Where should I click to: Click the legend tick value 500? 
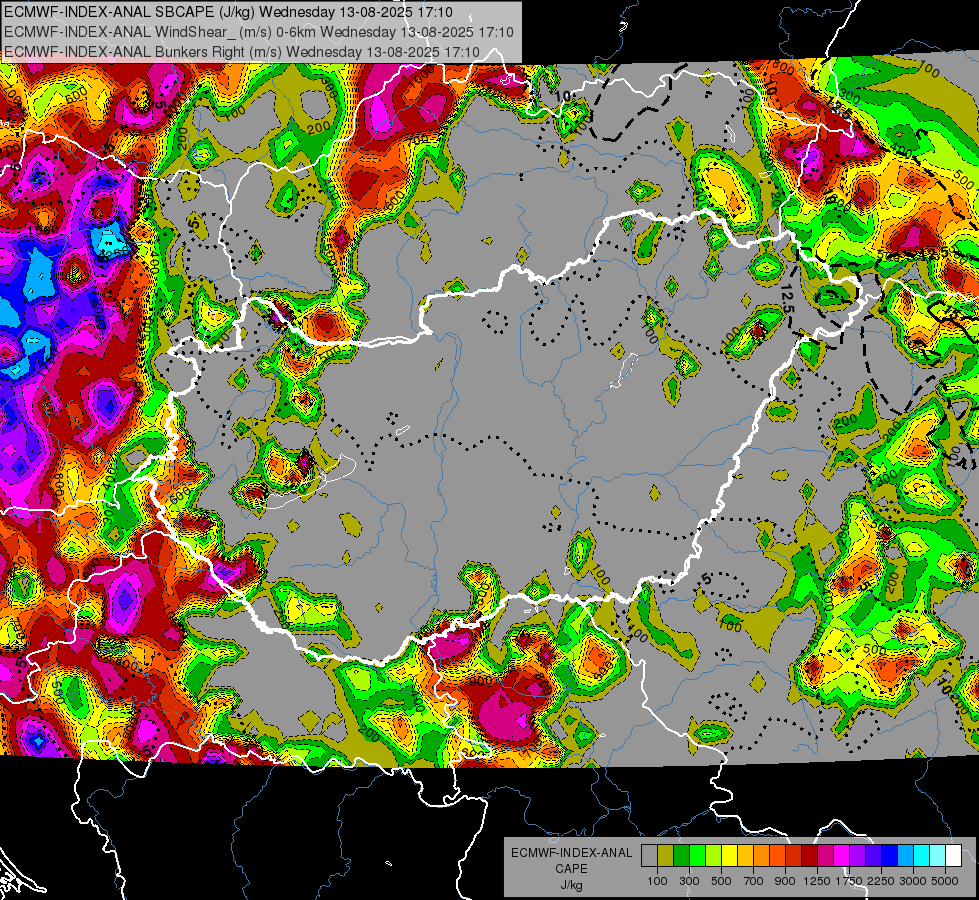click(x=721, y=881)
